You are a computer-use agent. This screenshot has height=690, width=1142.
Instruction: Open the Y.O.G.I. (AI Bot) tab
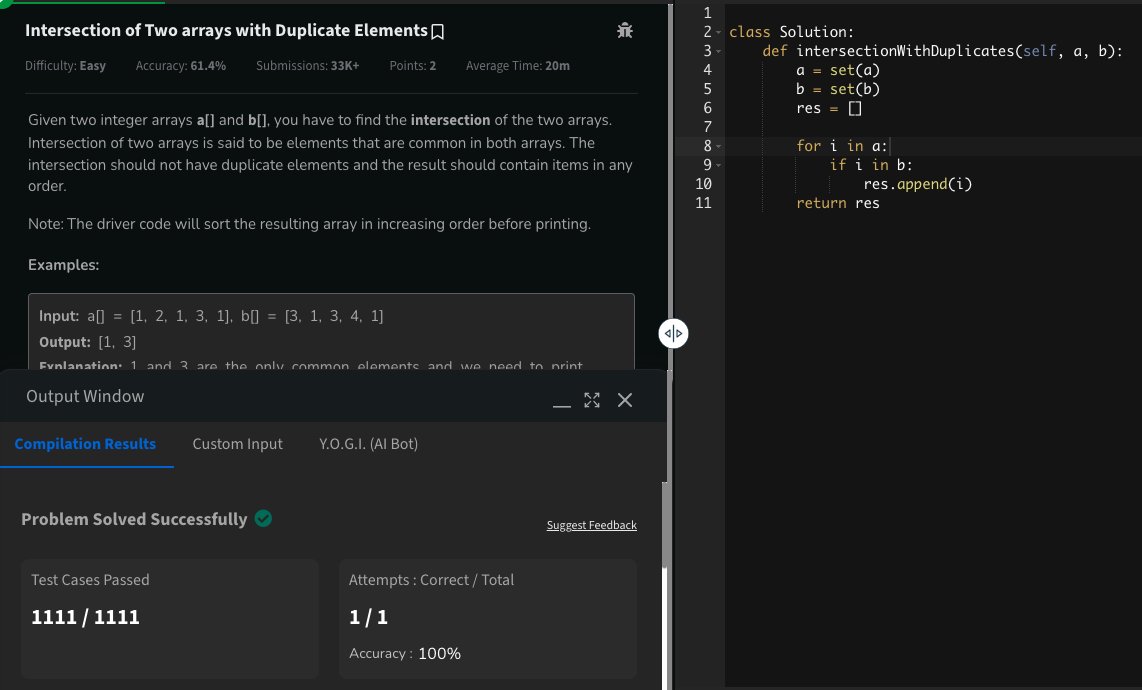pyautogui.click(x=369, y=444)
